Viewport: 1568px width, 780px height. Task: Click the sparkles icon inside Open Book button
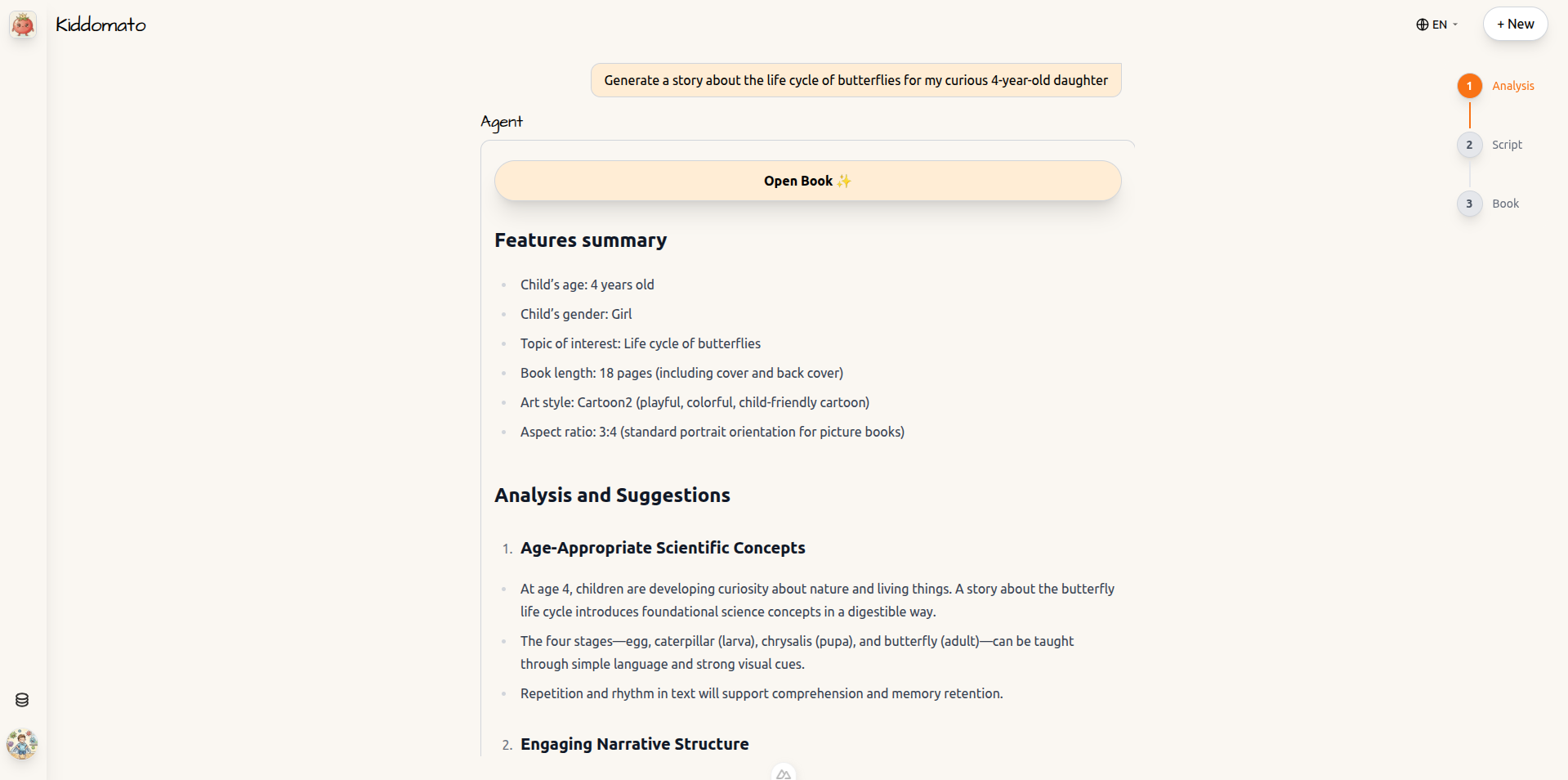point(845,181)
